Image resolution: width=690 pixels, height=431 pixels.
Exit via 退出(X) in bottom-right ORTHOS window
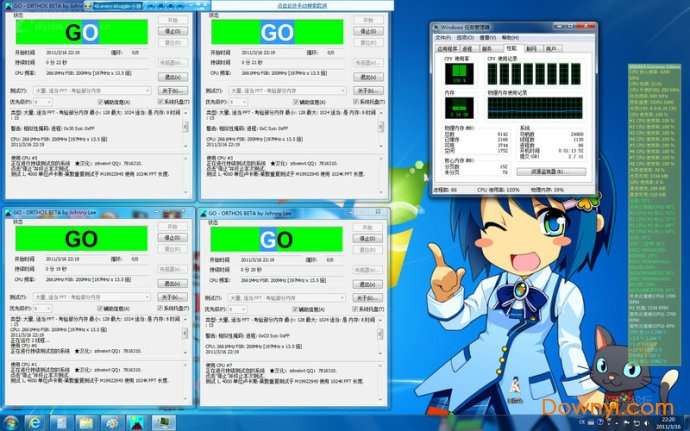click(x=367, y=284)
